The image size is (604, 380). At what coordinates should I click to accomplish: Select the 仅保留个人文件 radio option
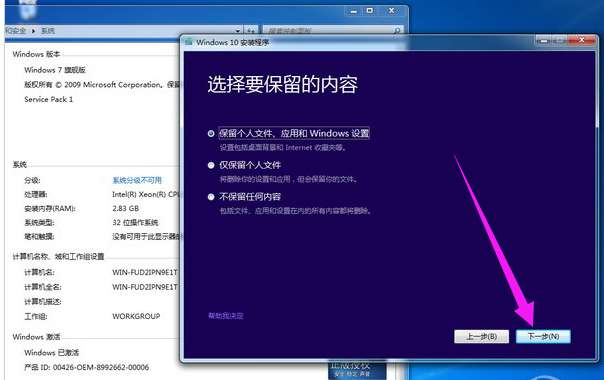[x=211, y=165]
